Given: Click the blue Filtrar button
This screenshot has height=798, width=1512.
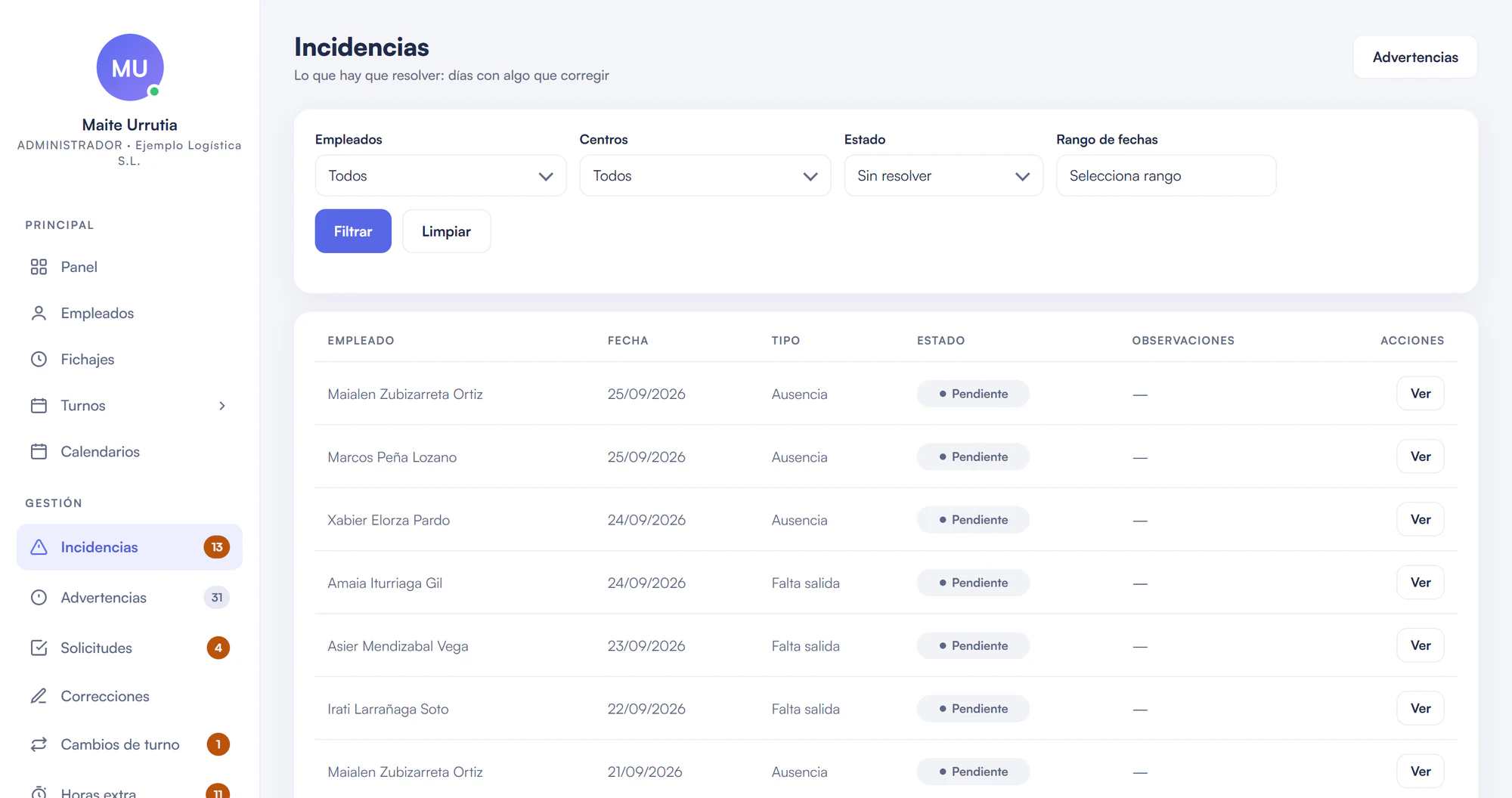Looking at the screenshot, I should (x=353, y=231).
